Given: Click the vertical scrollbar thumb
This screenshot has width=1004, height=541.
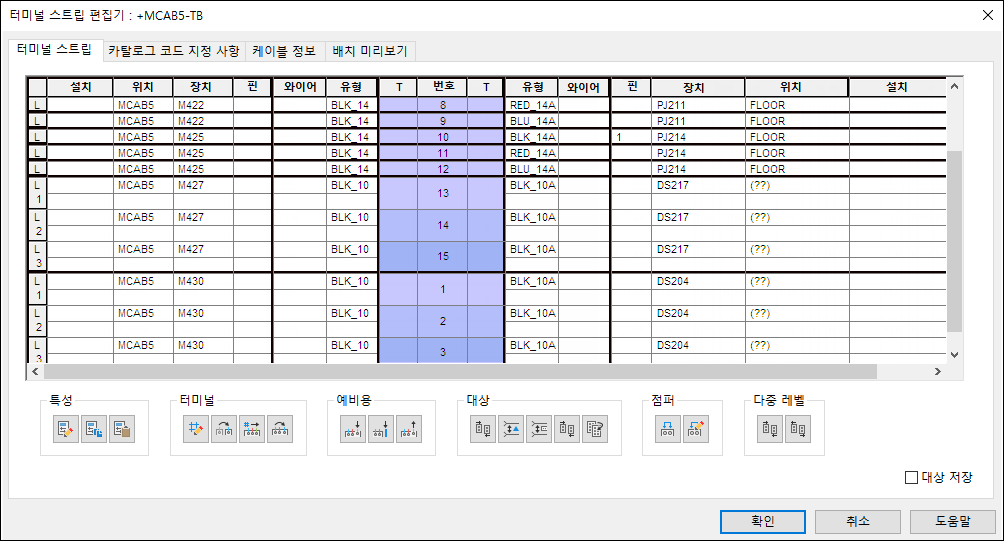Looking at the screenshot, I should (x=954, y=241).
